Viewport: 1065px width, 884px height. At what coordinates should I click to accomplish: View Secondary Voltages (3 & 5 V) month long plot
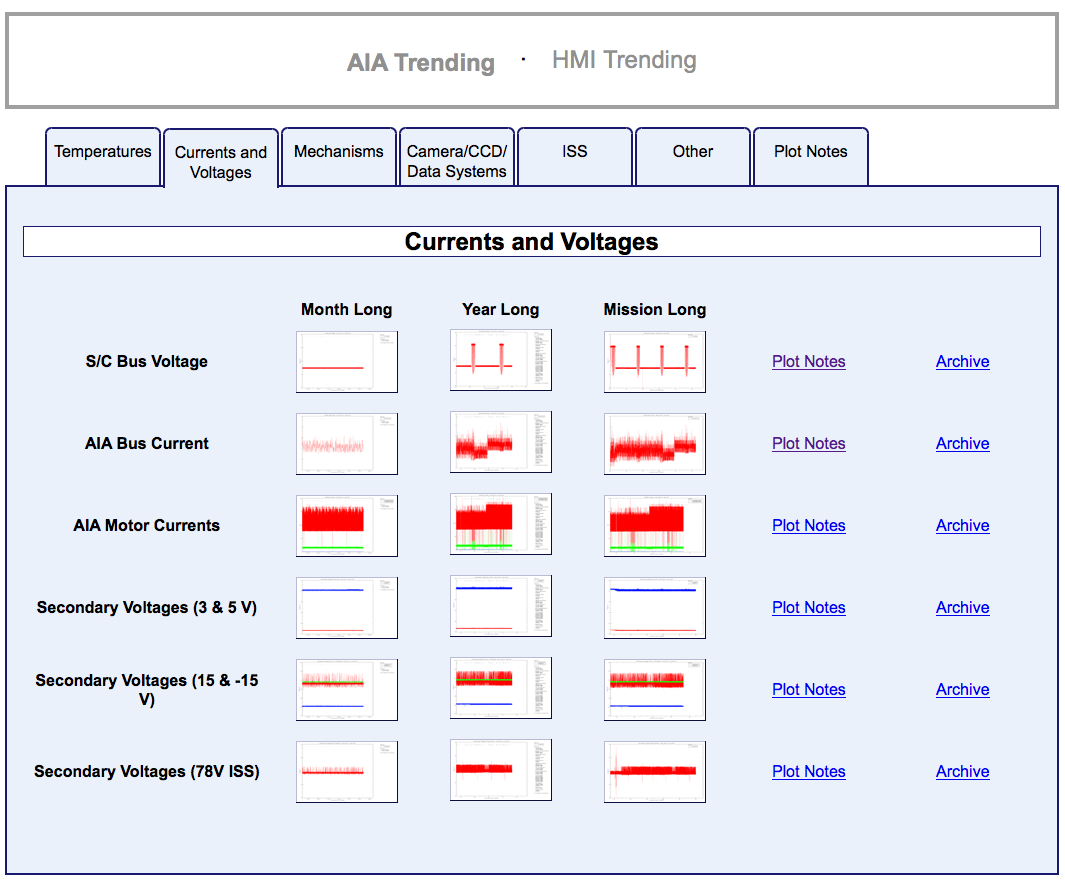pyautogui.click(x=346, y=607)
